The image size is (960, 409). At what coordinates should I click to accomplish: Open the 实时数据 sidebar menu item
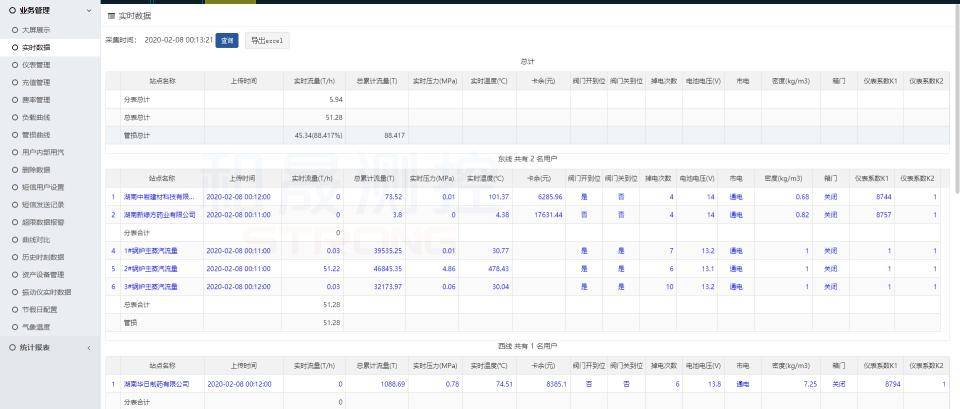50,47
